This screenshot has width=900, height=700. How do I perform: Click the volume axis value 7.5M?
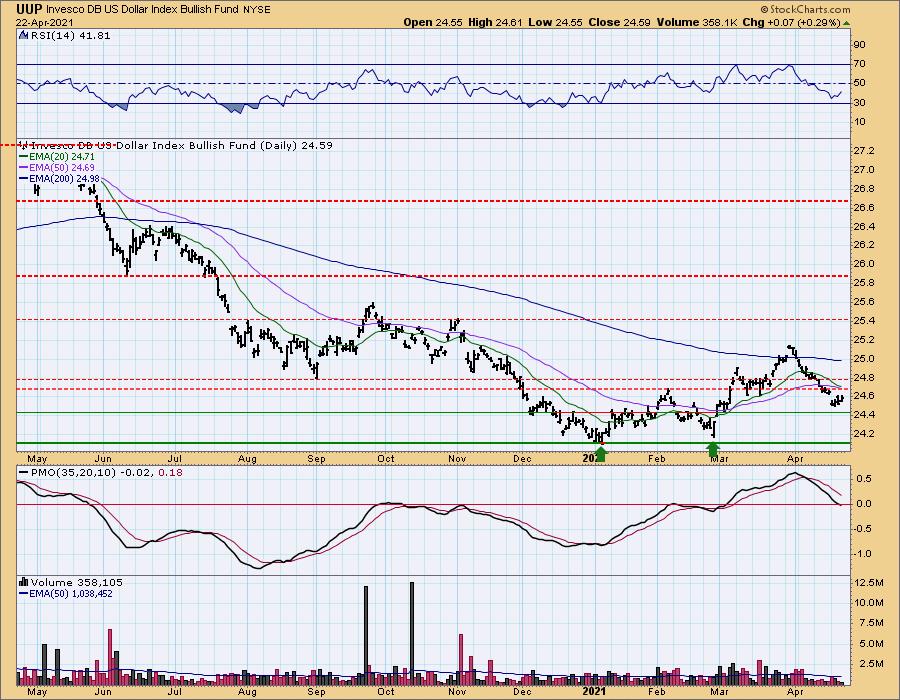[x=871, y=623]
